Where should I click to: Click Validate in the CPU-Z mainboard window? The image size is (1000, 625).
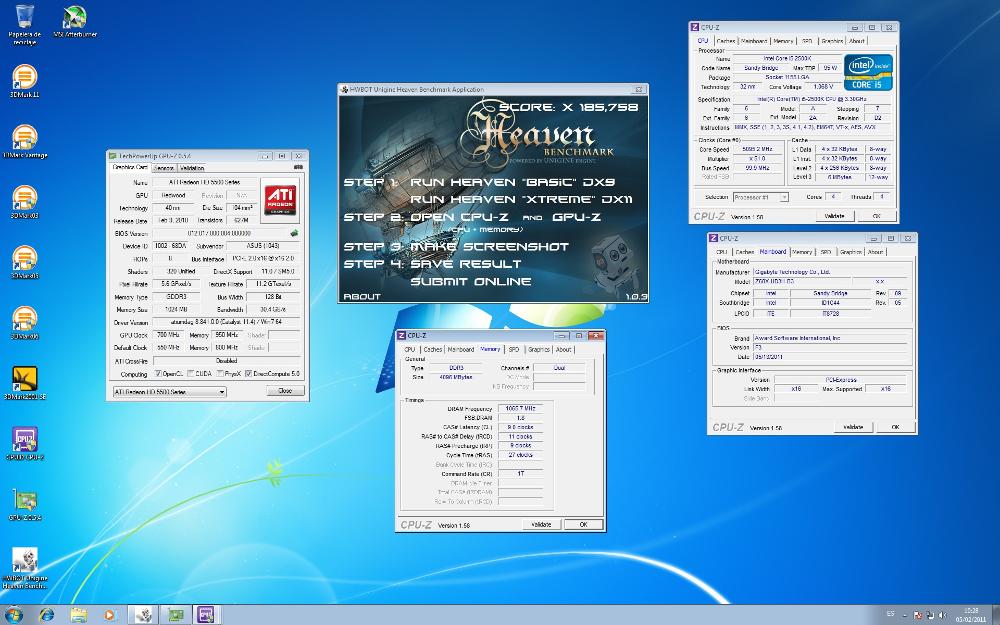853,427
